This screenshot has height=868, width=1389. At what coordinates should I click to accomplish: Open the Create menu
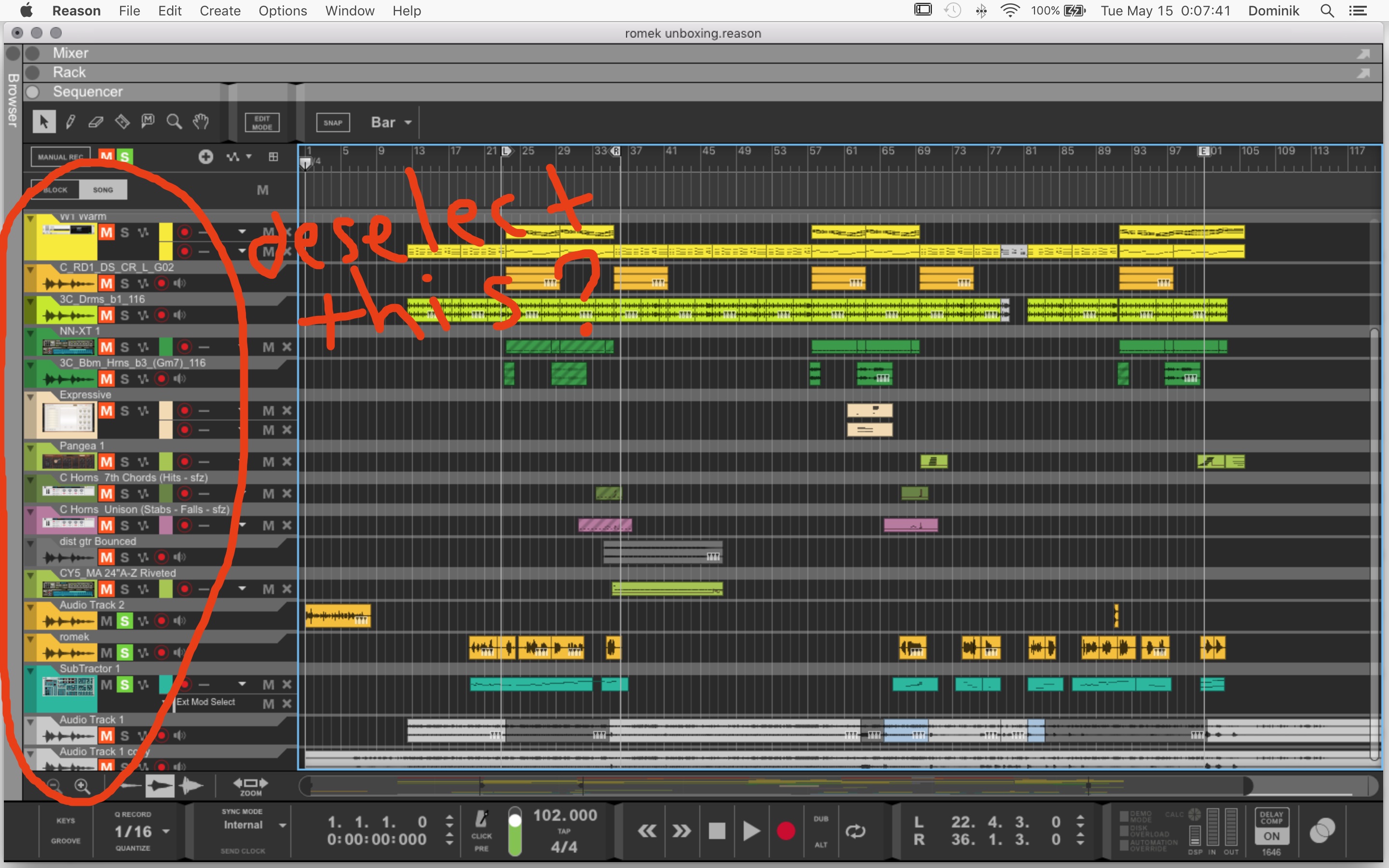pyautogui.click(x=220, y=11)
